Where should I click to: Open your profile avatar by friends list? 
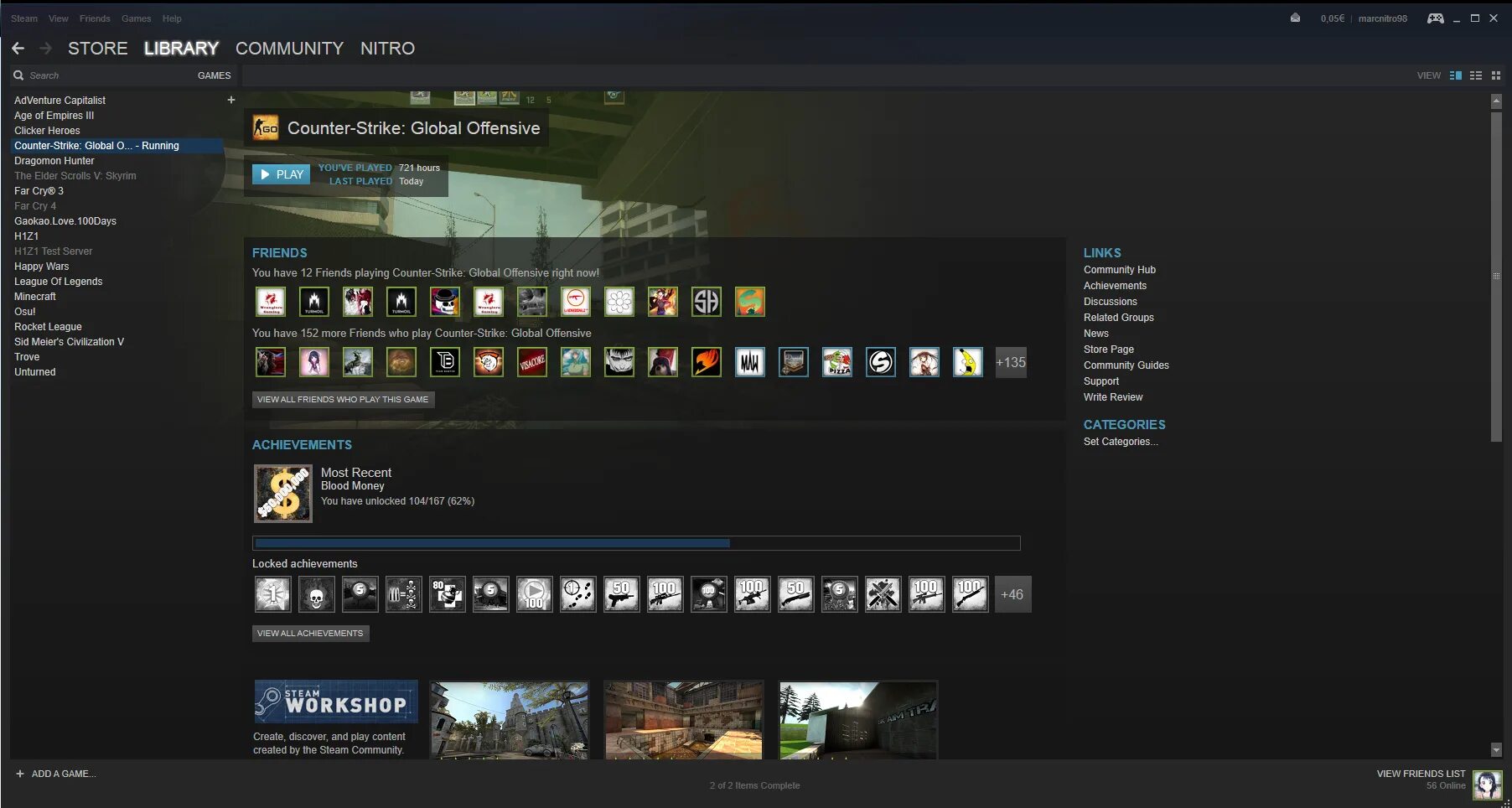click(x=1488, y=785)
